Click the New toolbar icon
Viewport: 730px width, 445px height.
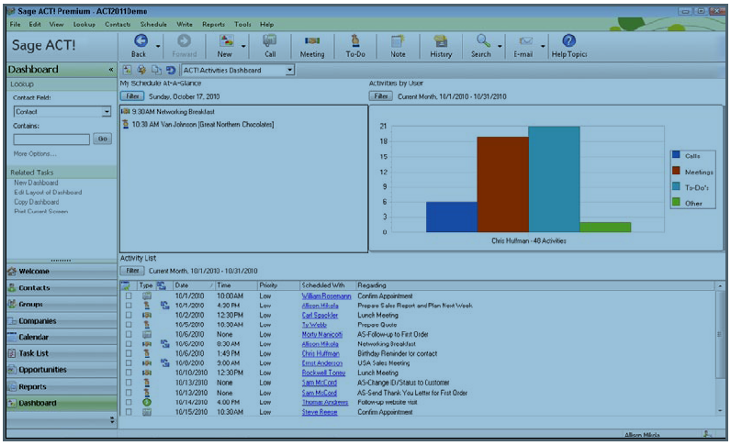226,46
